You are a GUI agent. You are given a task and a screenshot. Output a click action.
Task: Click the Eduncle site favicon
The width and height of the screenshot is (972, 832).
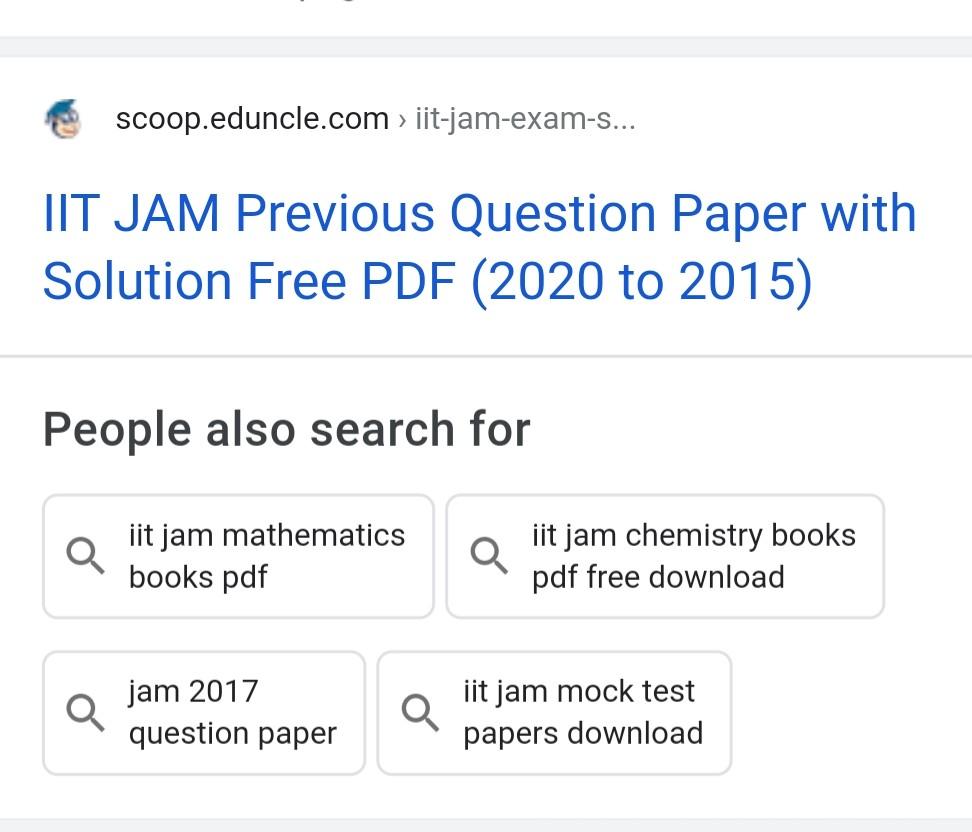[63, 119]
